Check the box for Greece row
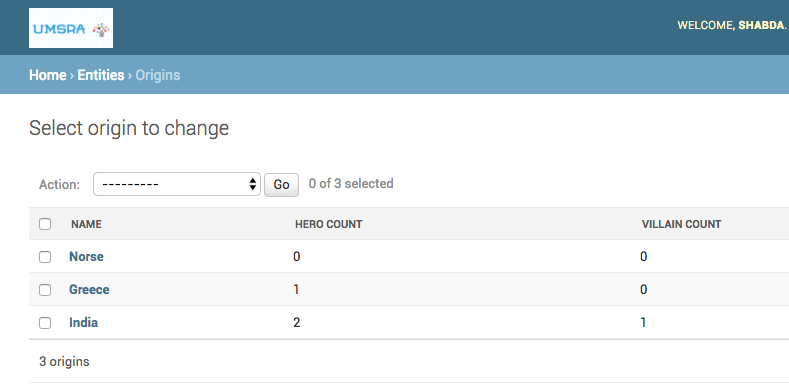Screen dimensions: 789x387 click(x=45, y=290)
